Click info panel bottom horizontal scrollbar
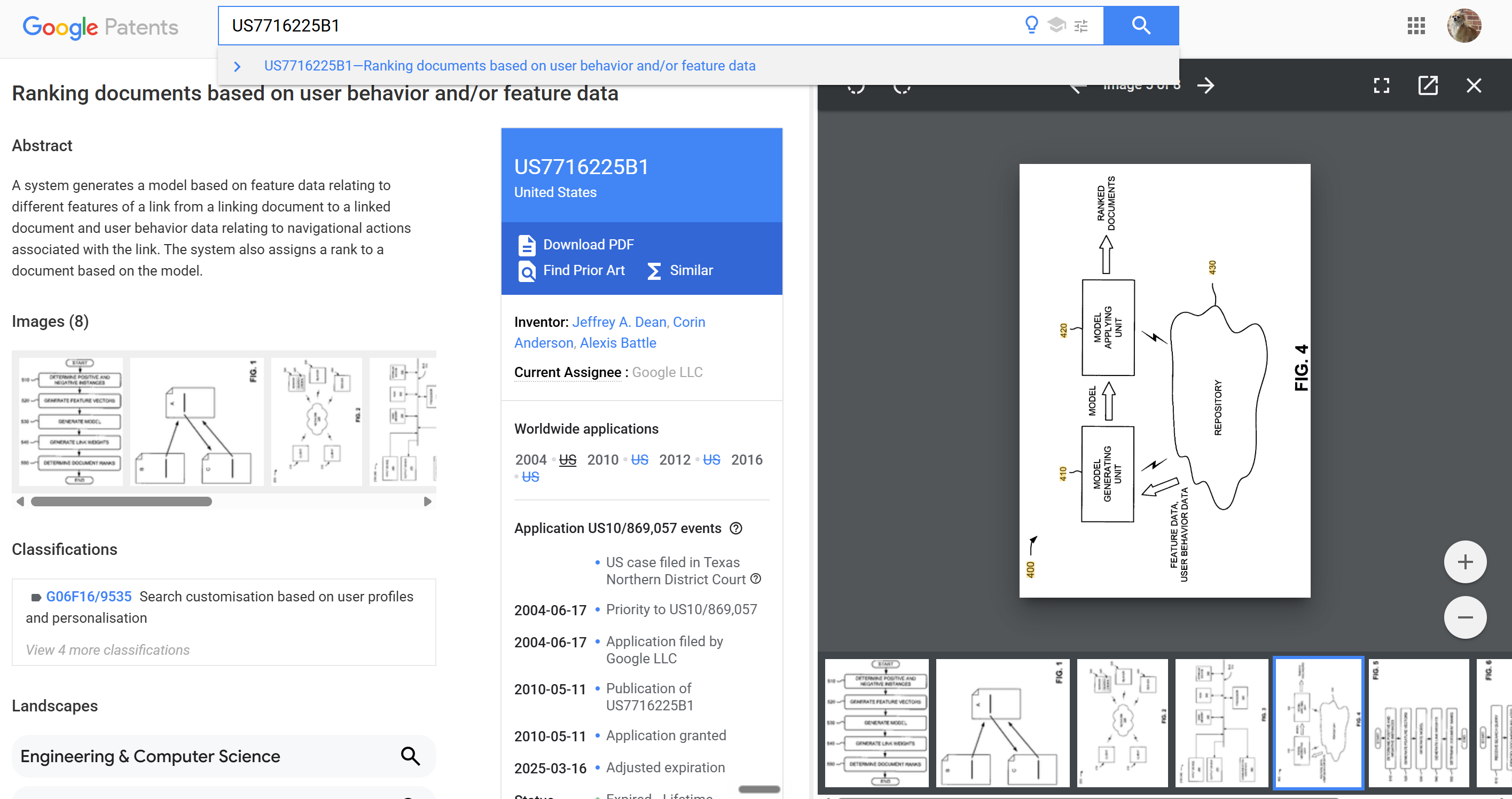1512x799 pixels. click(759, 789)
